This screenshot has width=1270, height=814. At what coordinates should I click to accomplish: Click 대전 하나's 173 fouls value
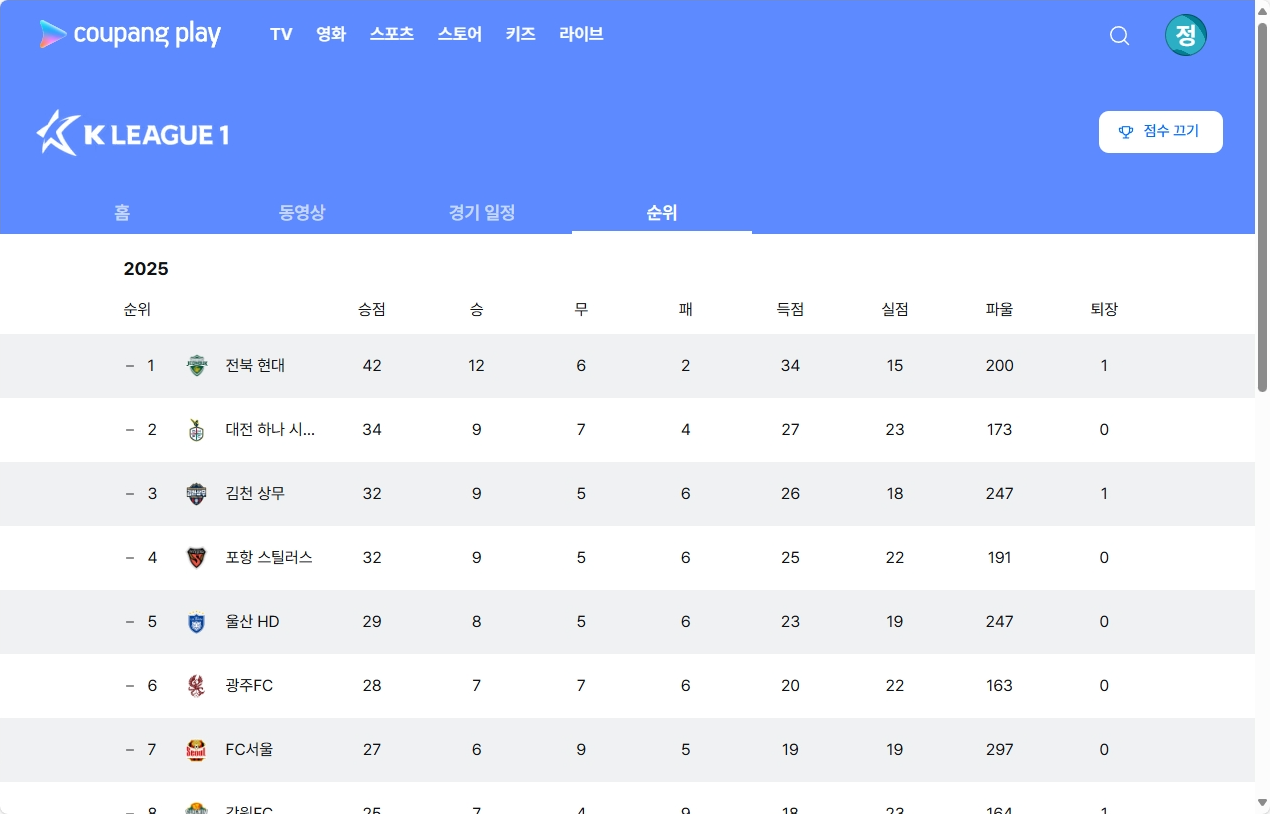pos(1000,430)
